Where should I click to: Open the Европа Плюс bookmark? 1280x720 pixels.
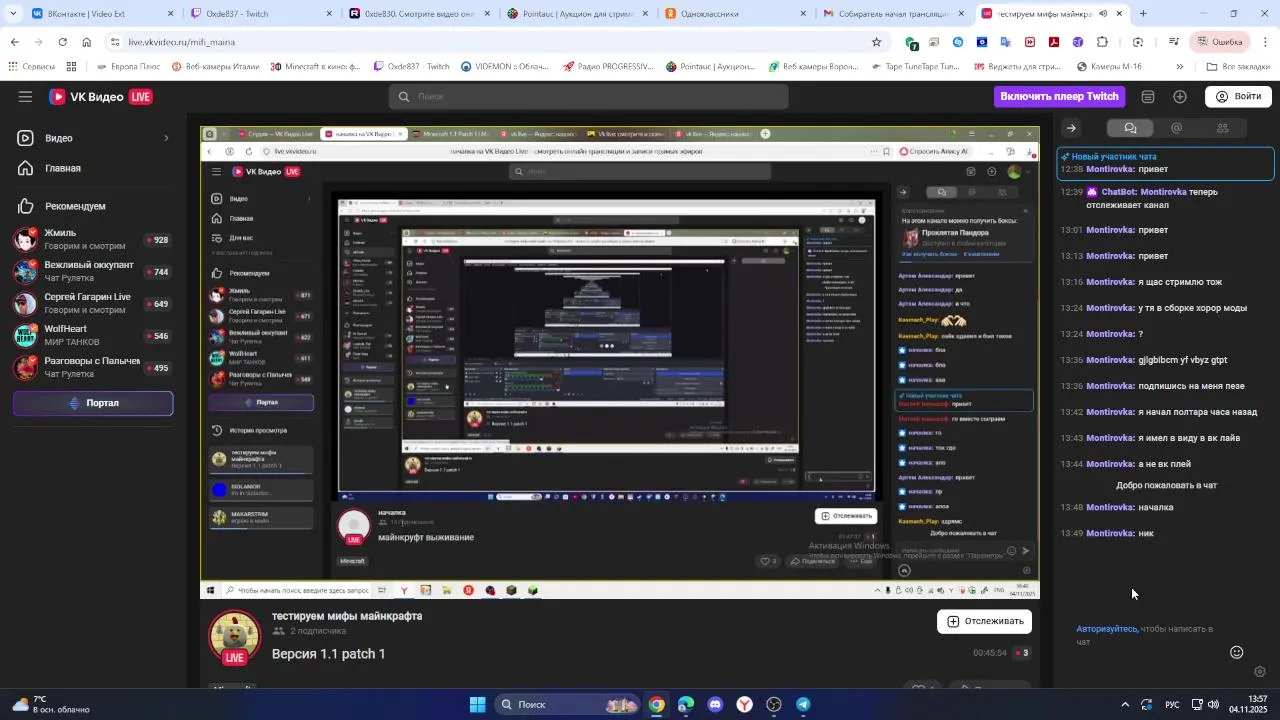[x=128, y=67]
